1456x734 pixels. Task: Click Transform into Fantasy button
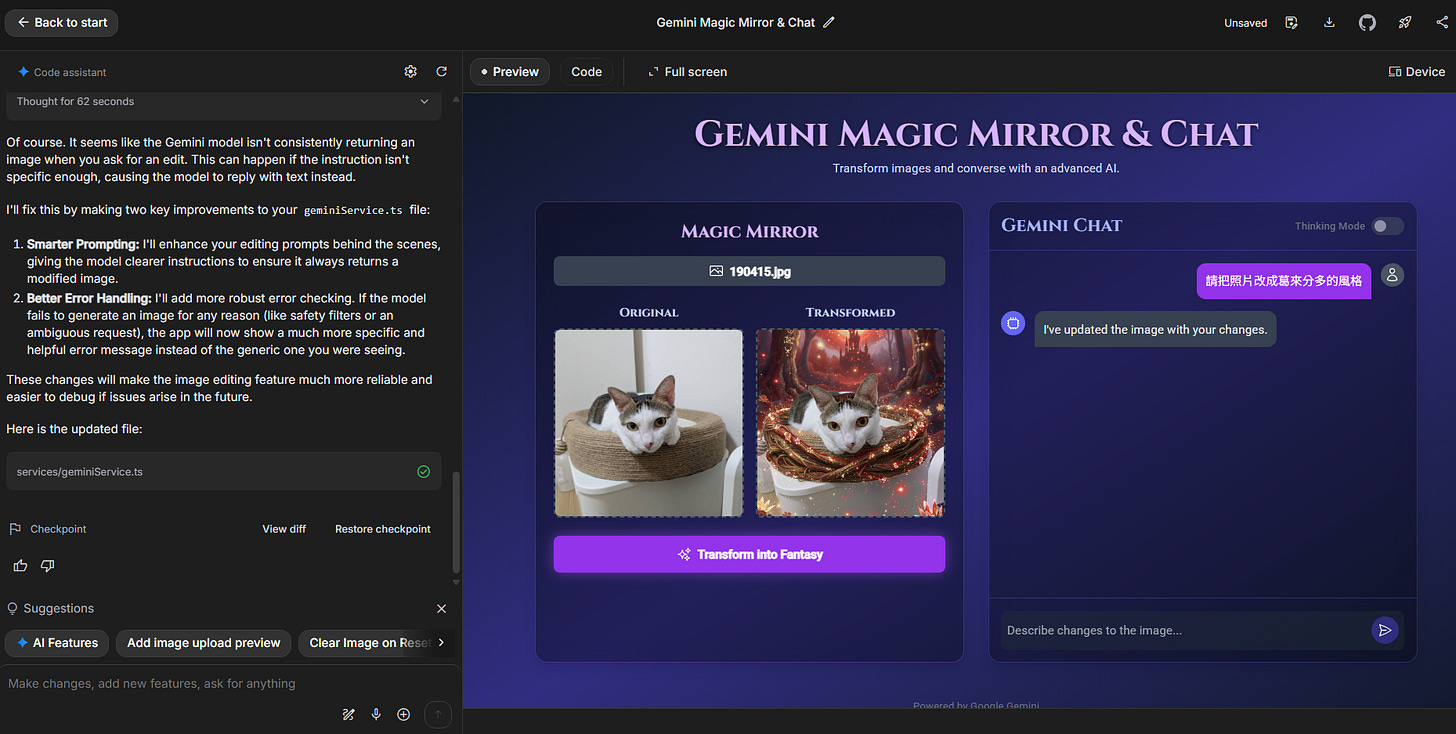pyautogui.click(x=749, y=554)
